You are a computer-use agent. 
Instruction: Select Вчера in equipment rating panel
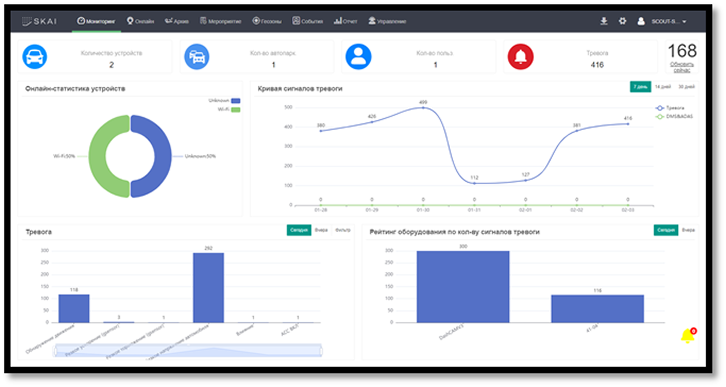(688, 230)
